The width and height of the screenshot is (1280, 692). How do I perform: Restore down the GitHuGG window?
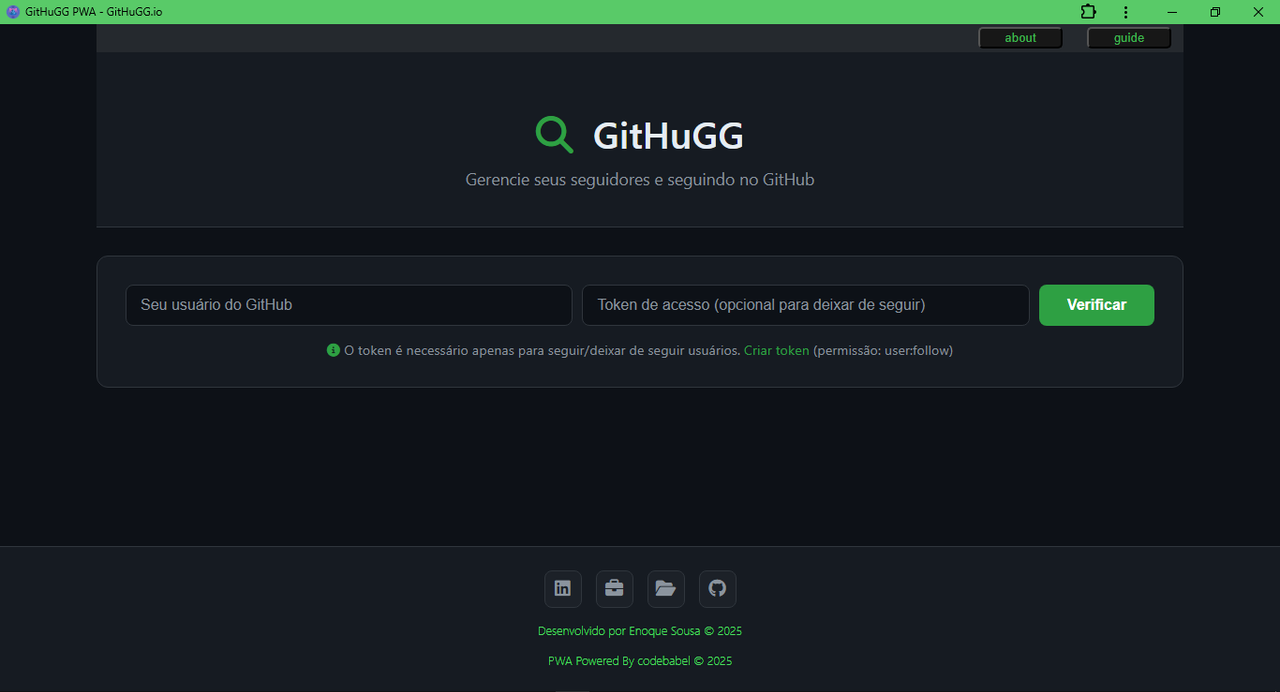click(x=1215, y=12)
